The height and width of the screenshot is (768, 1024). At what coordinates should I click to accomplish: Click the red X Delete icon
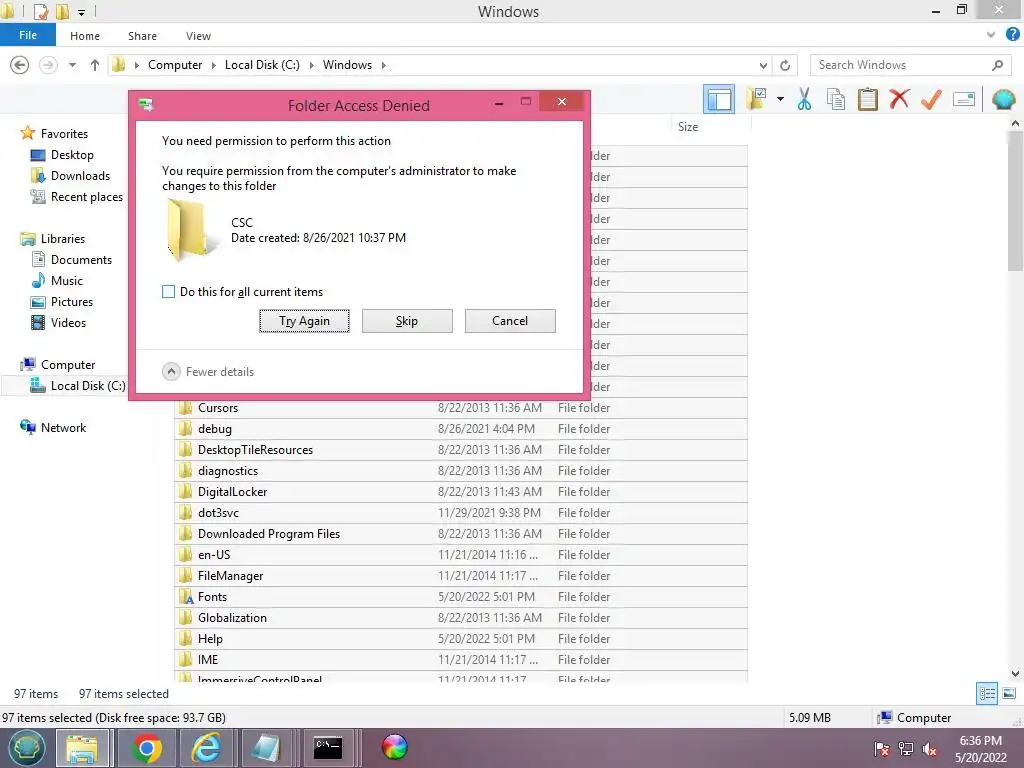click(899, 99)
